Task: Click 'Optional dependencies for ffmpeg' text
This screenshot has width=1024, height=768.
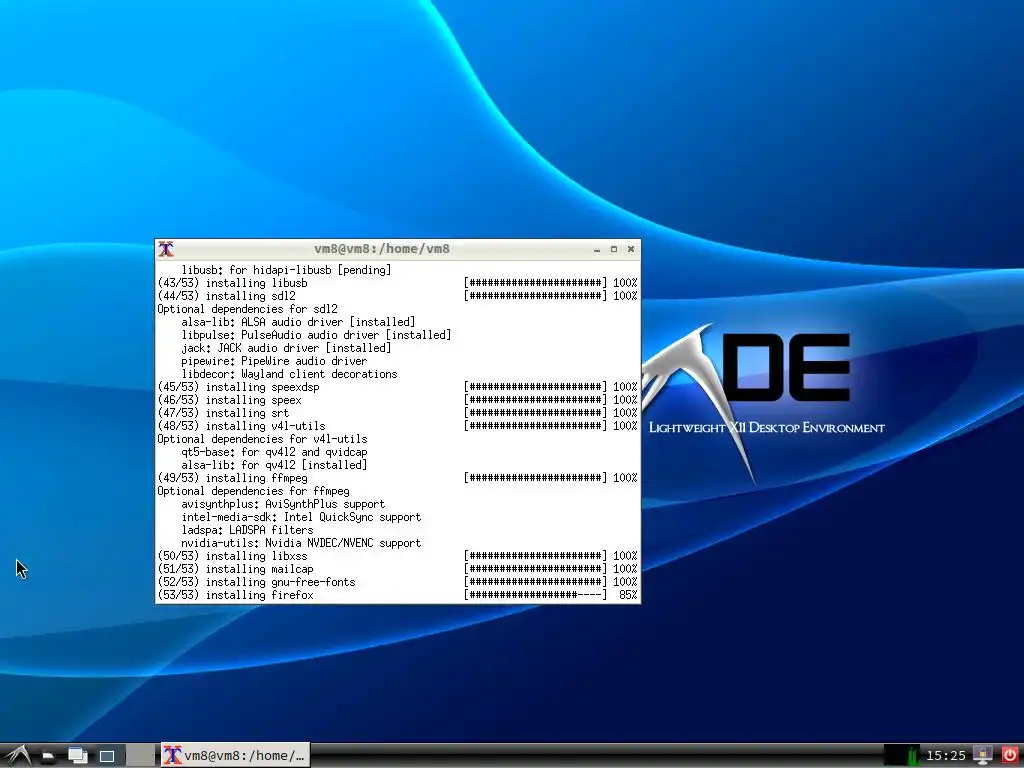Action: point(253,491)
